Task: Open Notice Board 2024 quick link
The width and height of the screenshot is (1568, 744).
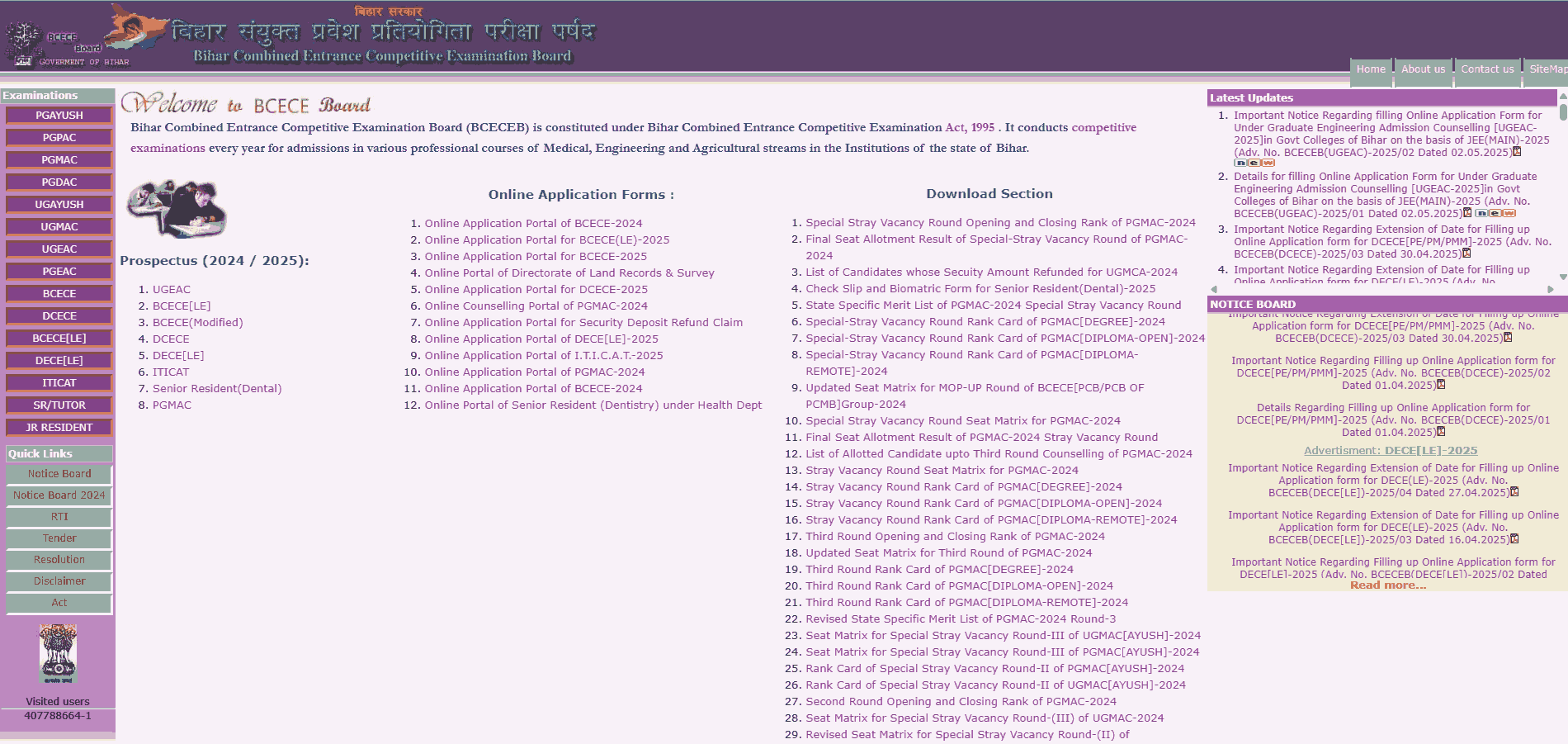Action: click(59, 495)
